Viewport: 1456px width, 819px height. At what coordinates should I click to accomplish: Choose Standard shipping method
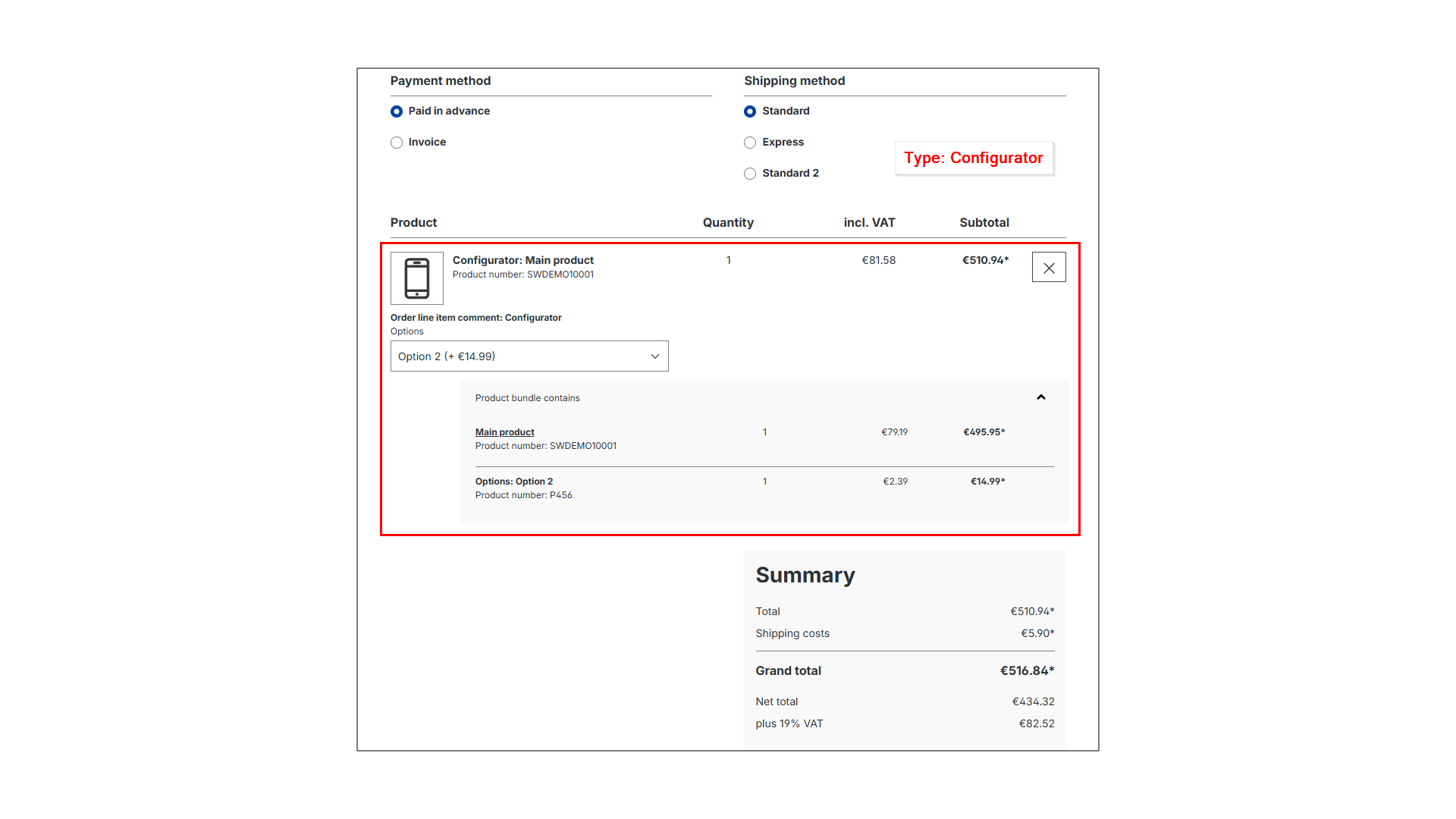(750, 111)
